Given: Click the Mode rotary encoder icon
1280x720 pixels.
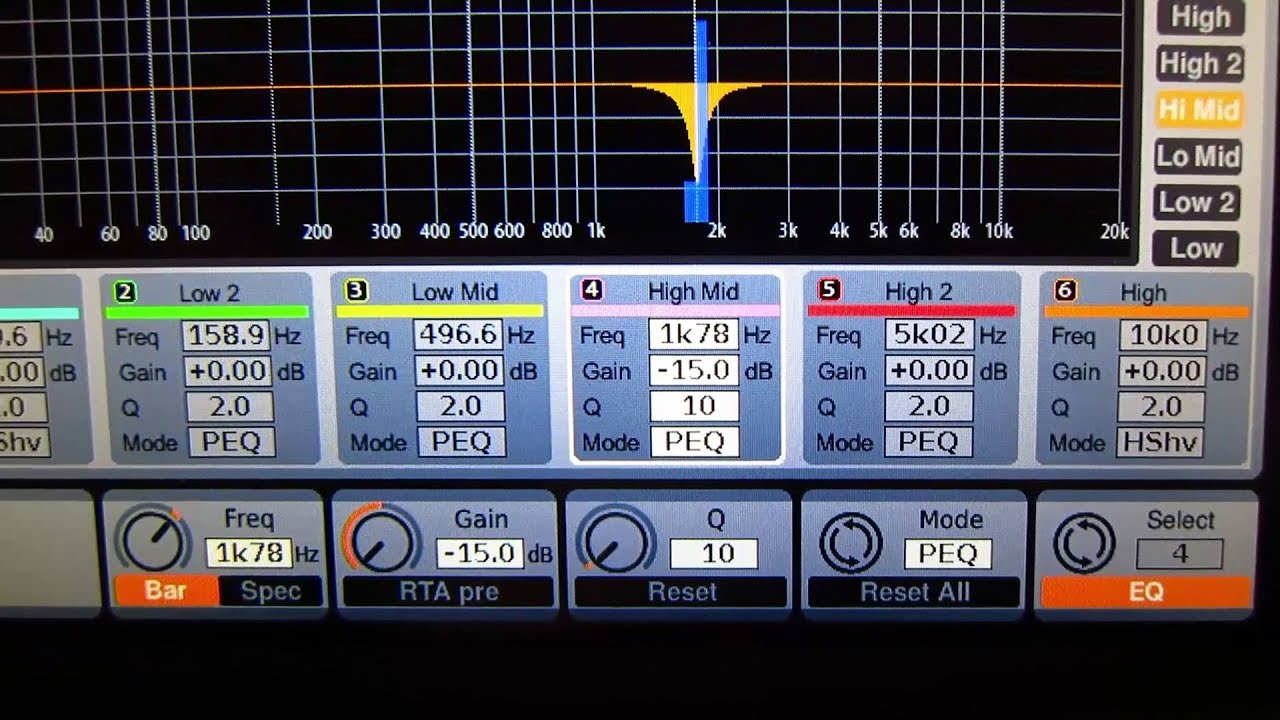Looking at the screenshot, I should coord(849,542).
